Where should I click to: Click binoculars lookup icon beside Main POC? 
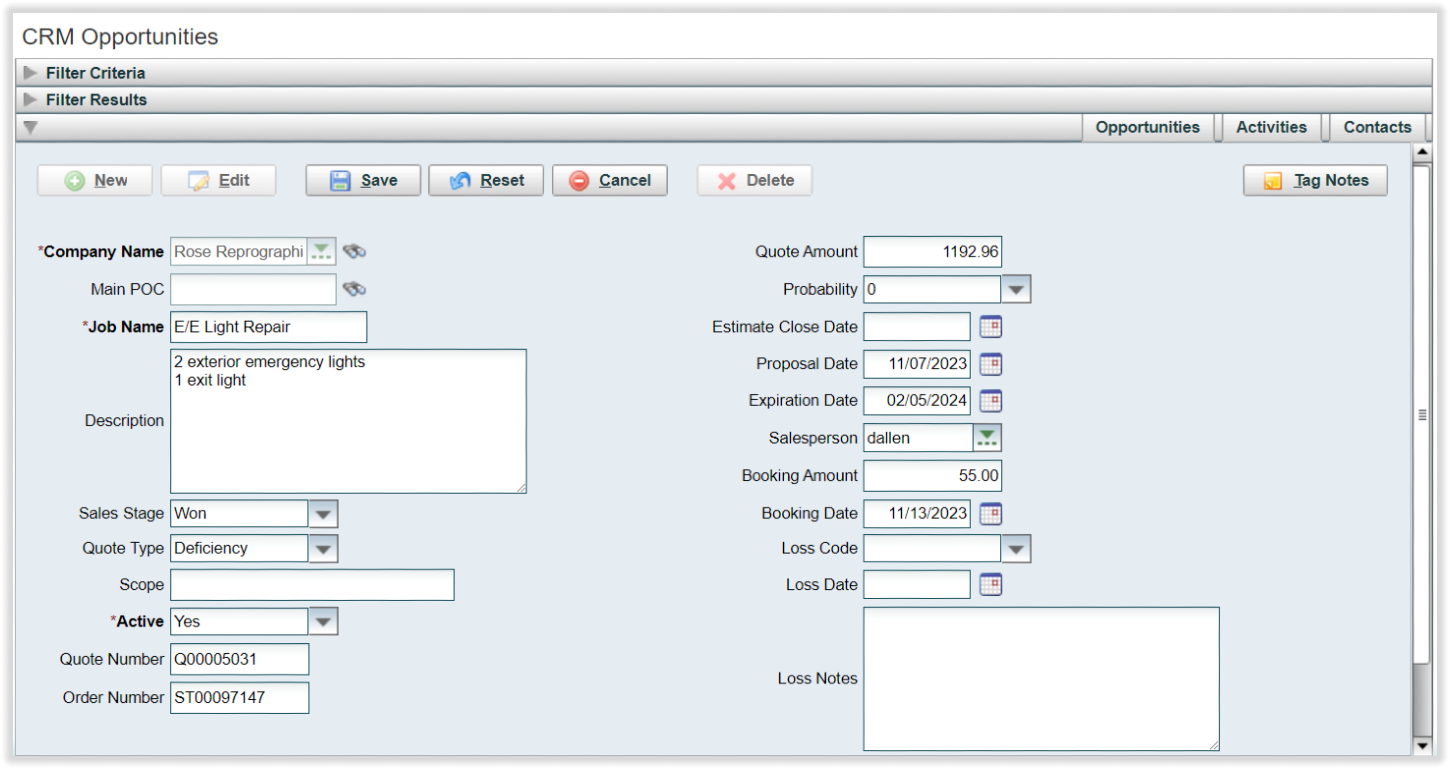[354, 290]
